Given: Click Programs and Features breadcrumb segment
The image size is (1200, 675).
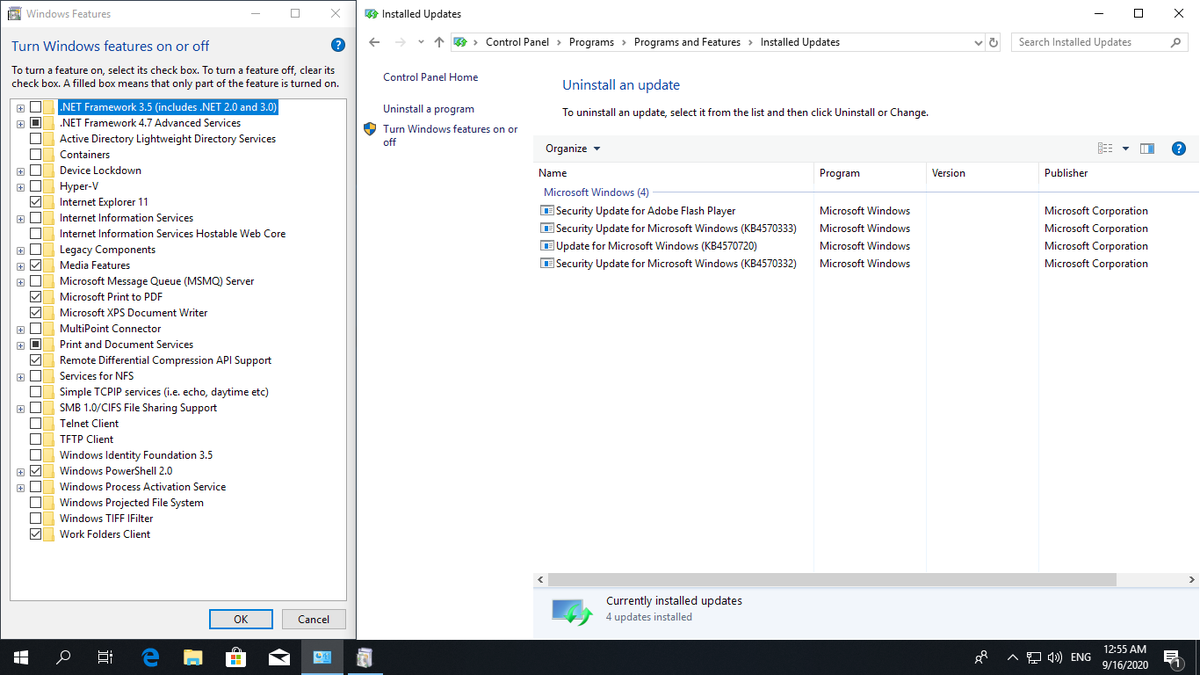Looking at the screenshot, I should tap(687, 42).
